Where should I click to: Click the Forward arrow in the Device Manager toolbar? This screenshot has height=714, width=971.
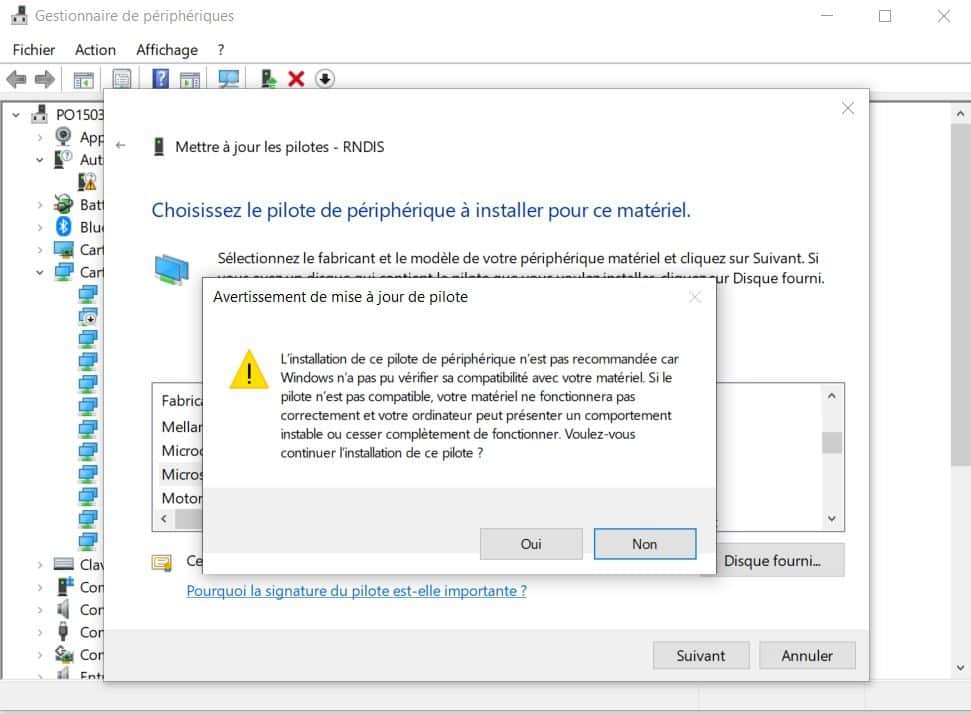coord(45,79)
